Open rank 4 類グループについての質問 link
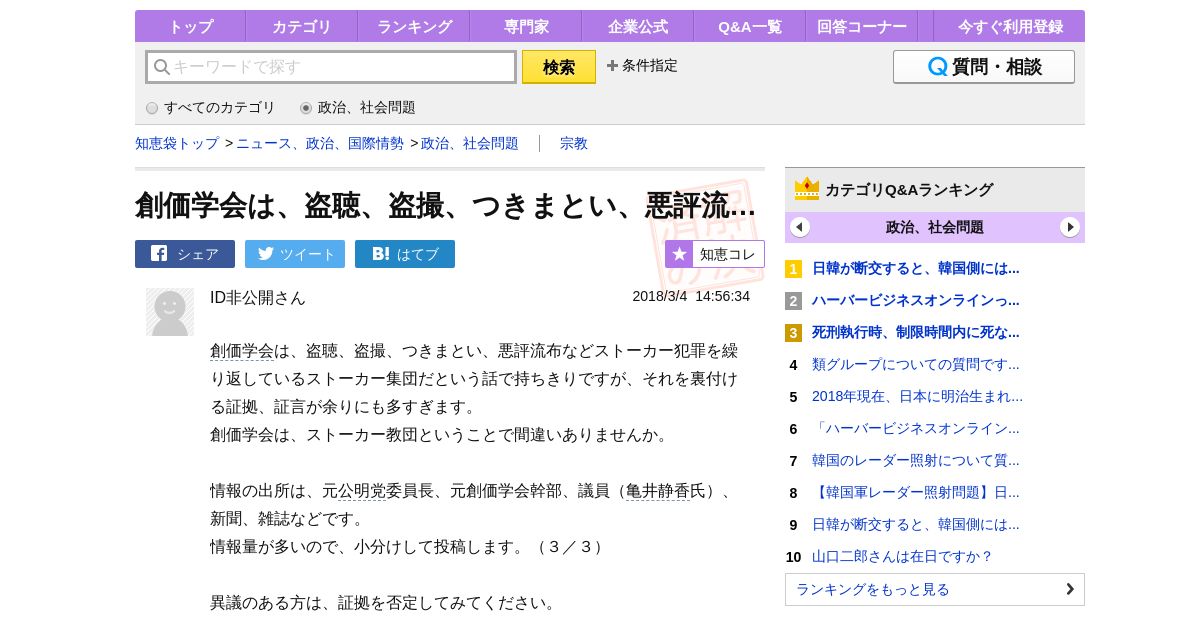 [x=916, y=364]
